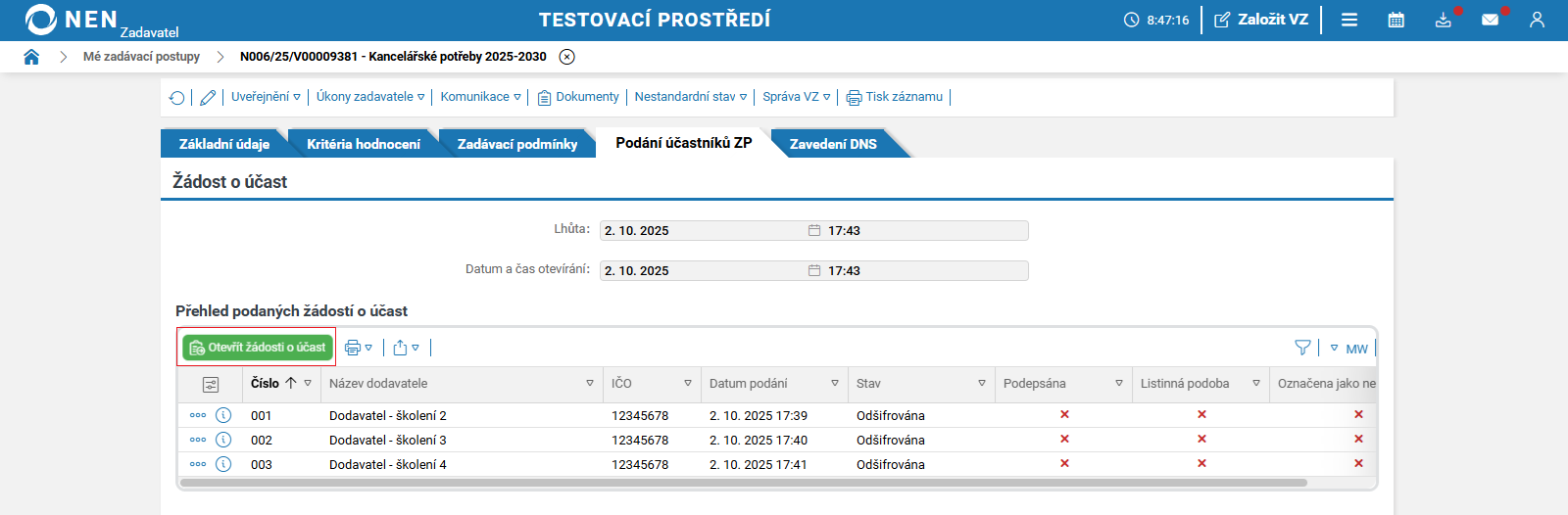Switch to Kritéria hodnocení tab

364,144
